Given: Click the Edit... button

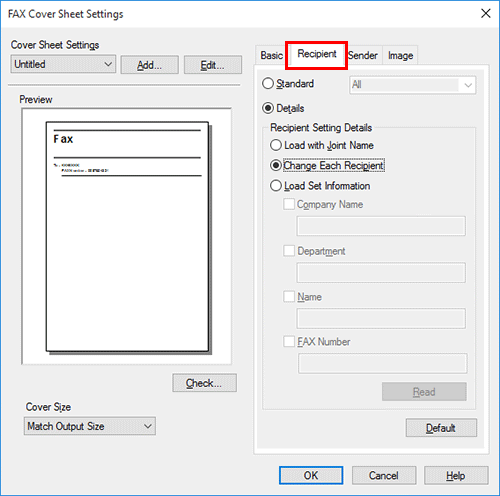Looking at the screenshot, I should pyautogui.click(x=213, y=65).
